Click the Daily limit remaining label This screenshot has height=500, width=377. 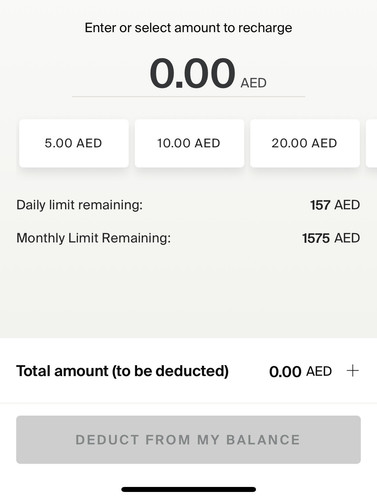[x=79, y=205]
